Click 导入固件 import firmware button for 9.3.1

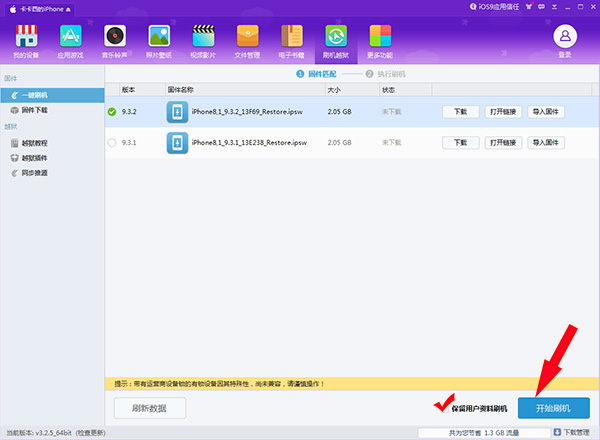click(546, 143)
